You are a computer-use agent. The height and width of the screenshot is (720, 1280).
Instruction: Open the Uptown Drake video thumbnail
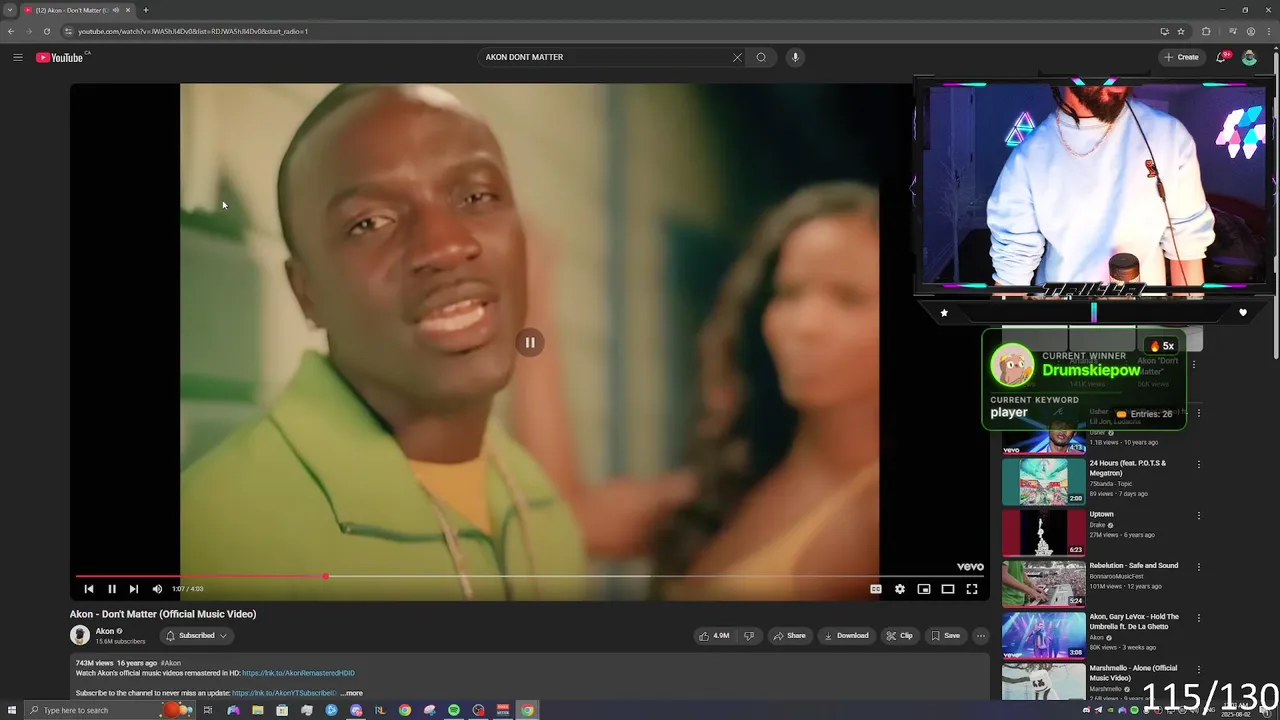click(x=1043, y=533)
